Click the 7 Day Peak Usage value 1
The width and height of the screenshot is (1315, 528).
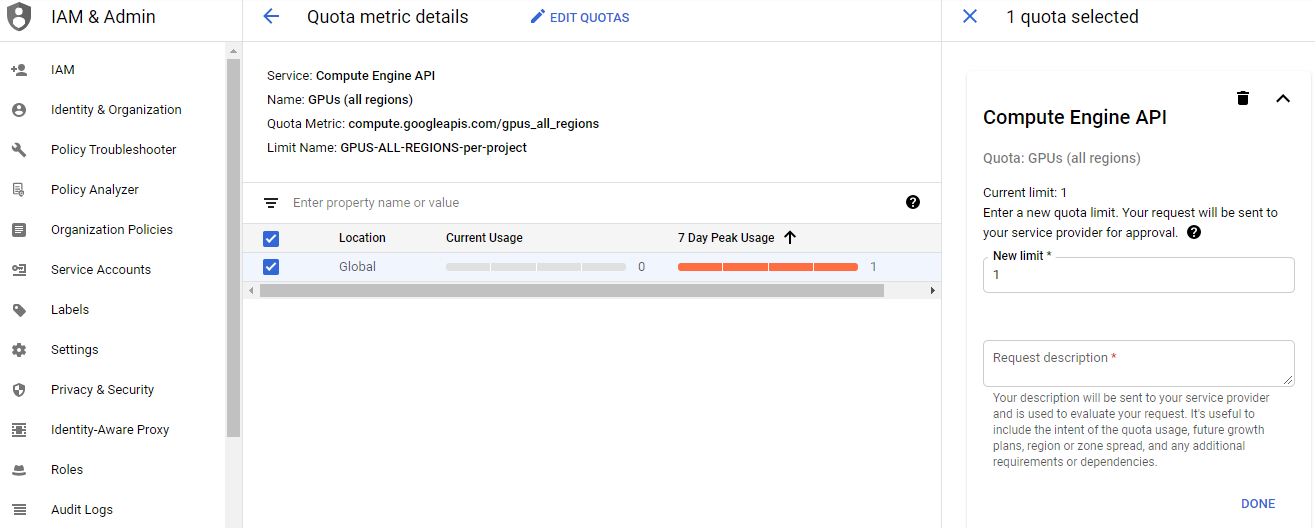(873, 267)
